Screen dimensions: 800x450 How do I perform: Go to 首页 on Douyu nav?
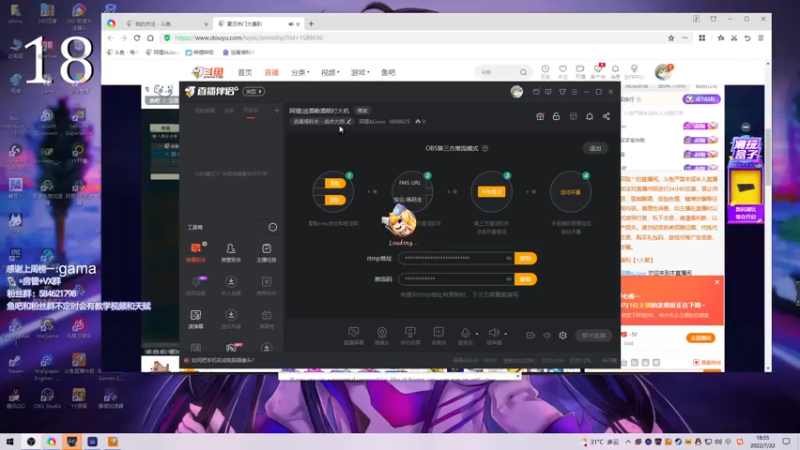pos(245,72)
